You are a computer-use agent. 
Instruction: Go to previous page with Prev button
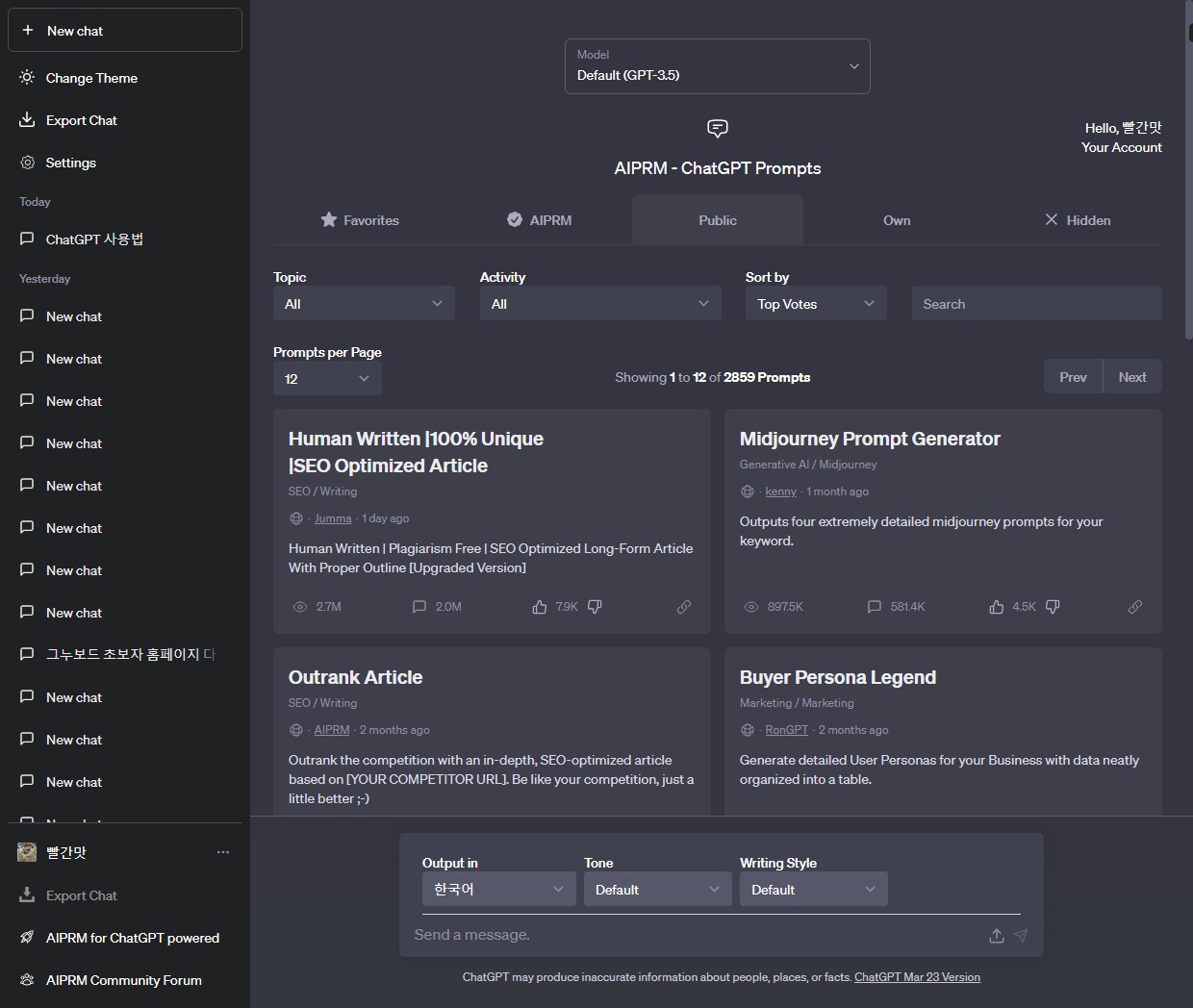click(1073, 377)
